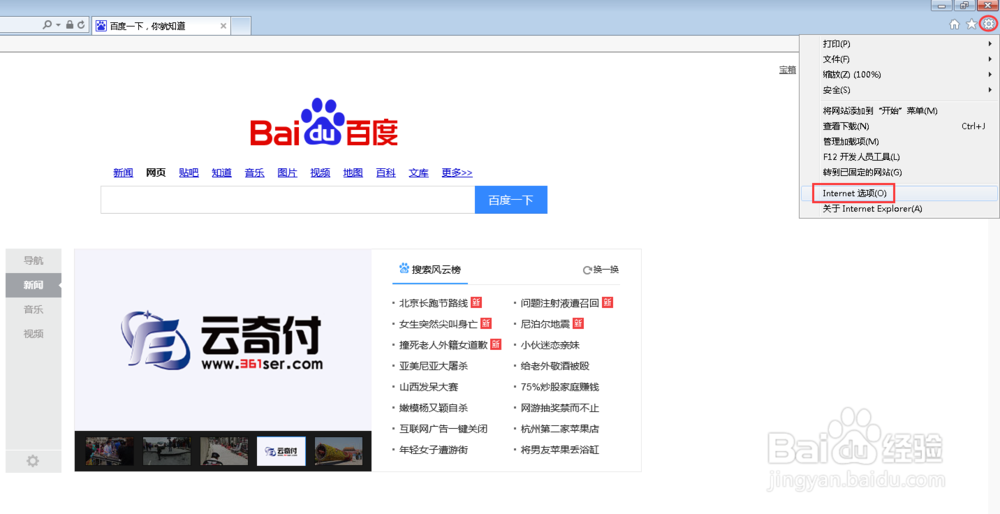This screenshot has height=514, width=1000.
Task: Click the 贴吧 link
Action: [189, 173]
